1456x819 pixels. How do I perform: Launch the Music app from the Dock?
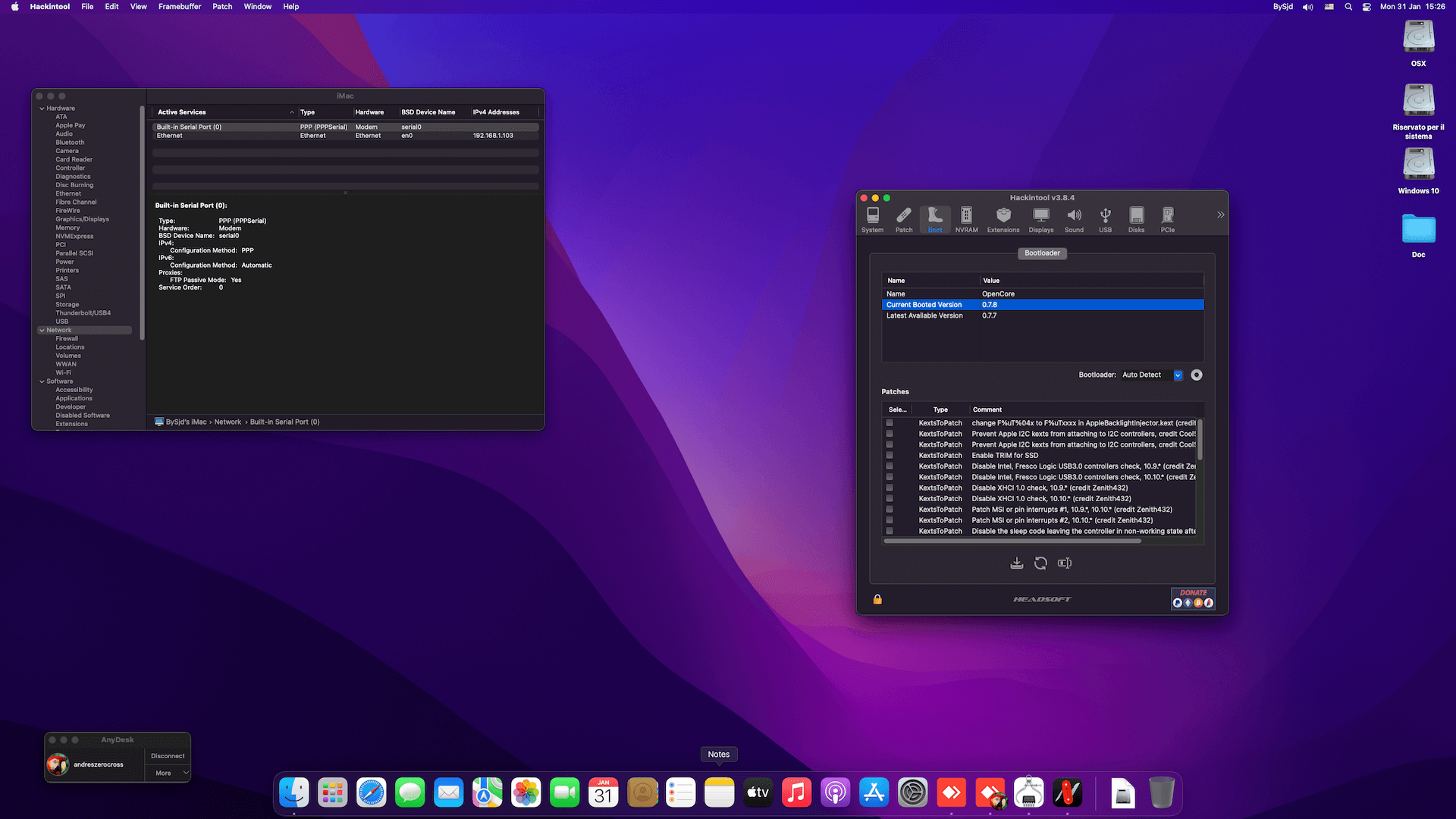point(797,793)
